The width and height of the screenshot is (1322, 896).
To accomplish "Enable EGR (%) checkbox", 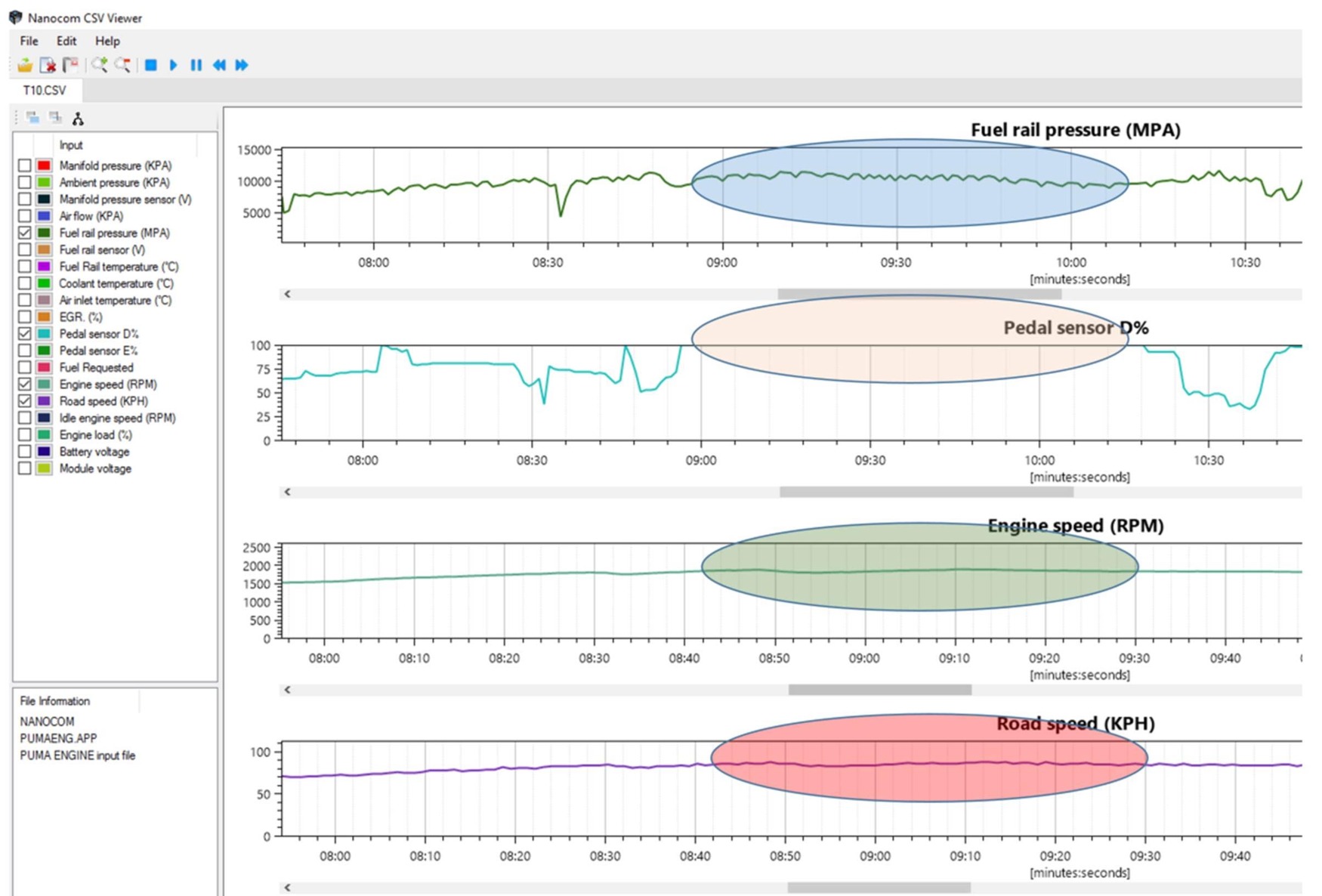I will point(25,317).
